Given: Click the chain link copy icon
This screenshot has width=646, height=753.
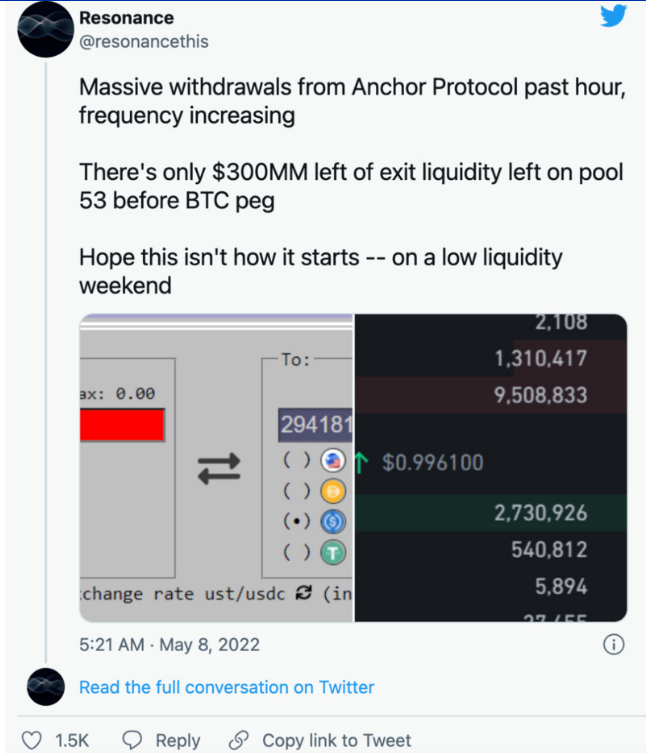Looking at the screenshot, I should [239, 740].
